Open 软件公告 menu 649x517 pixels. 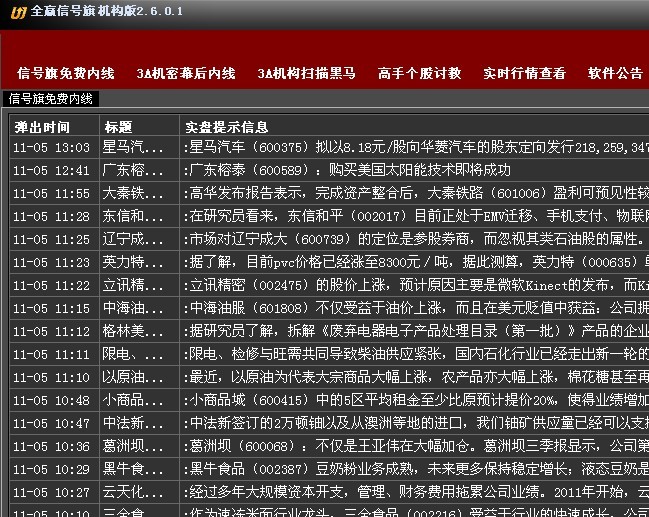coord(615,73)
